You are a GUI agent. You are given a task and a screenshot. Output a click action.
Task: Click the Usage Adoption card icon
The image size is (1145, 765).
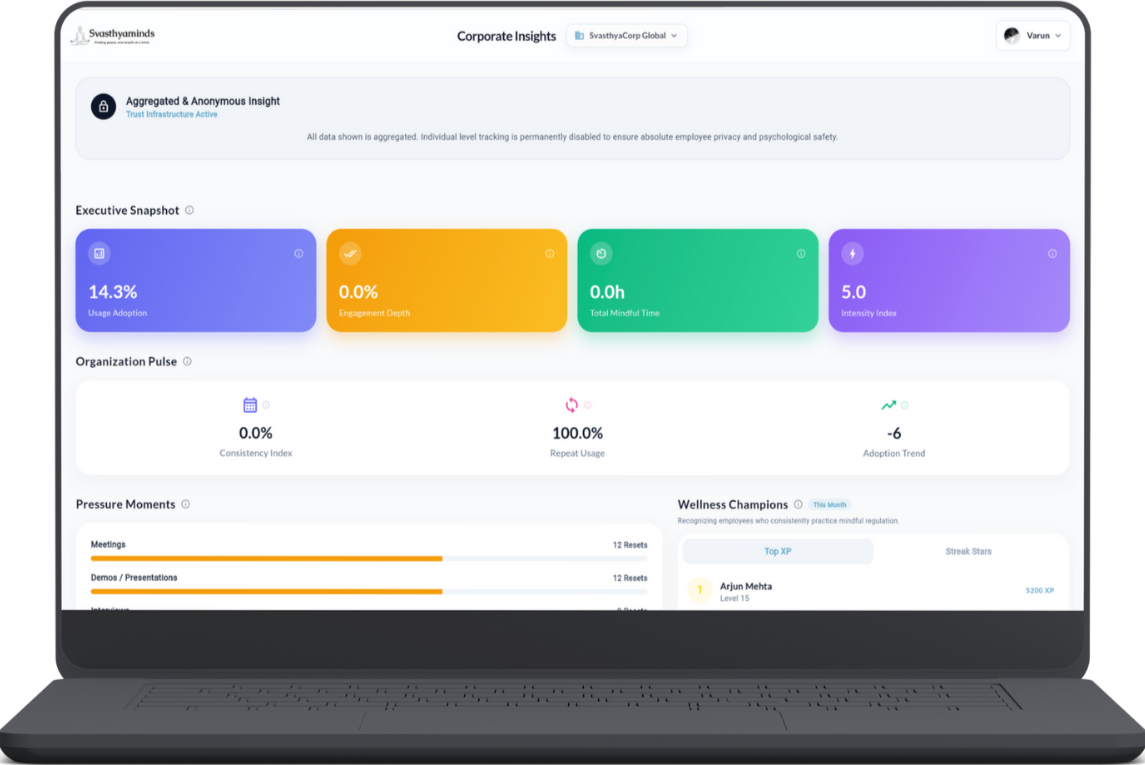98,254
